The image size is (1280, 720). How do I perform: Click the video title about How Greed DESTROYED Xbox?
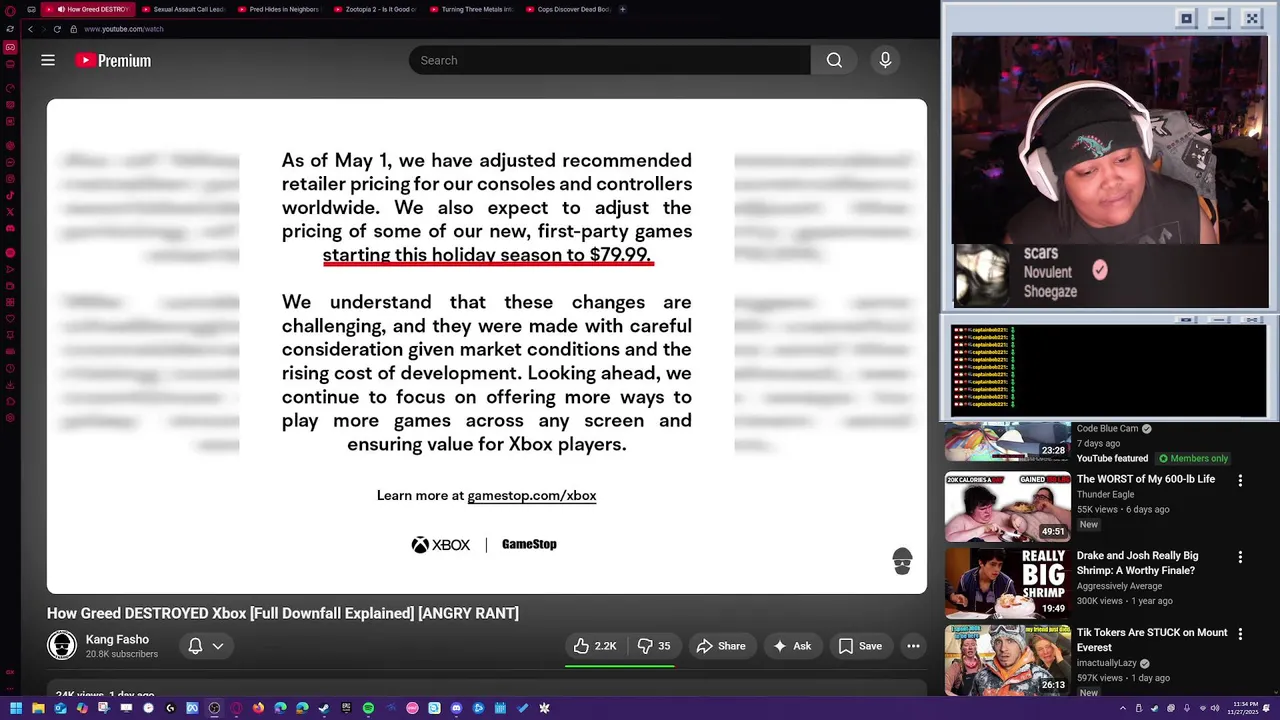click(283, 613)
